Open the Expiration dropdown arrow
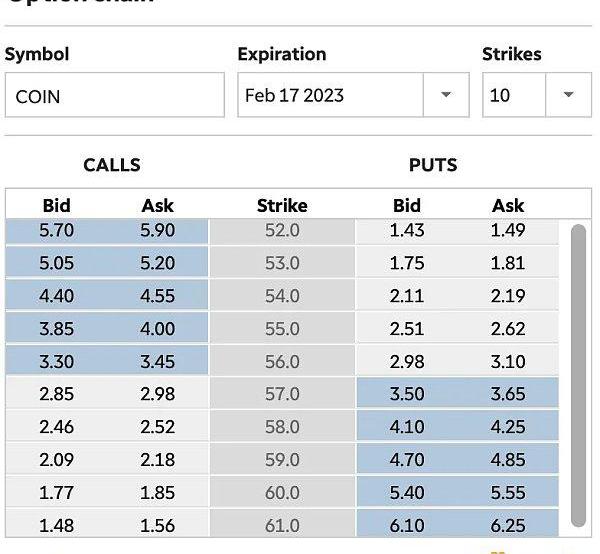This screenshot has width=600, height=554. 446,95
